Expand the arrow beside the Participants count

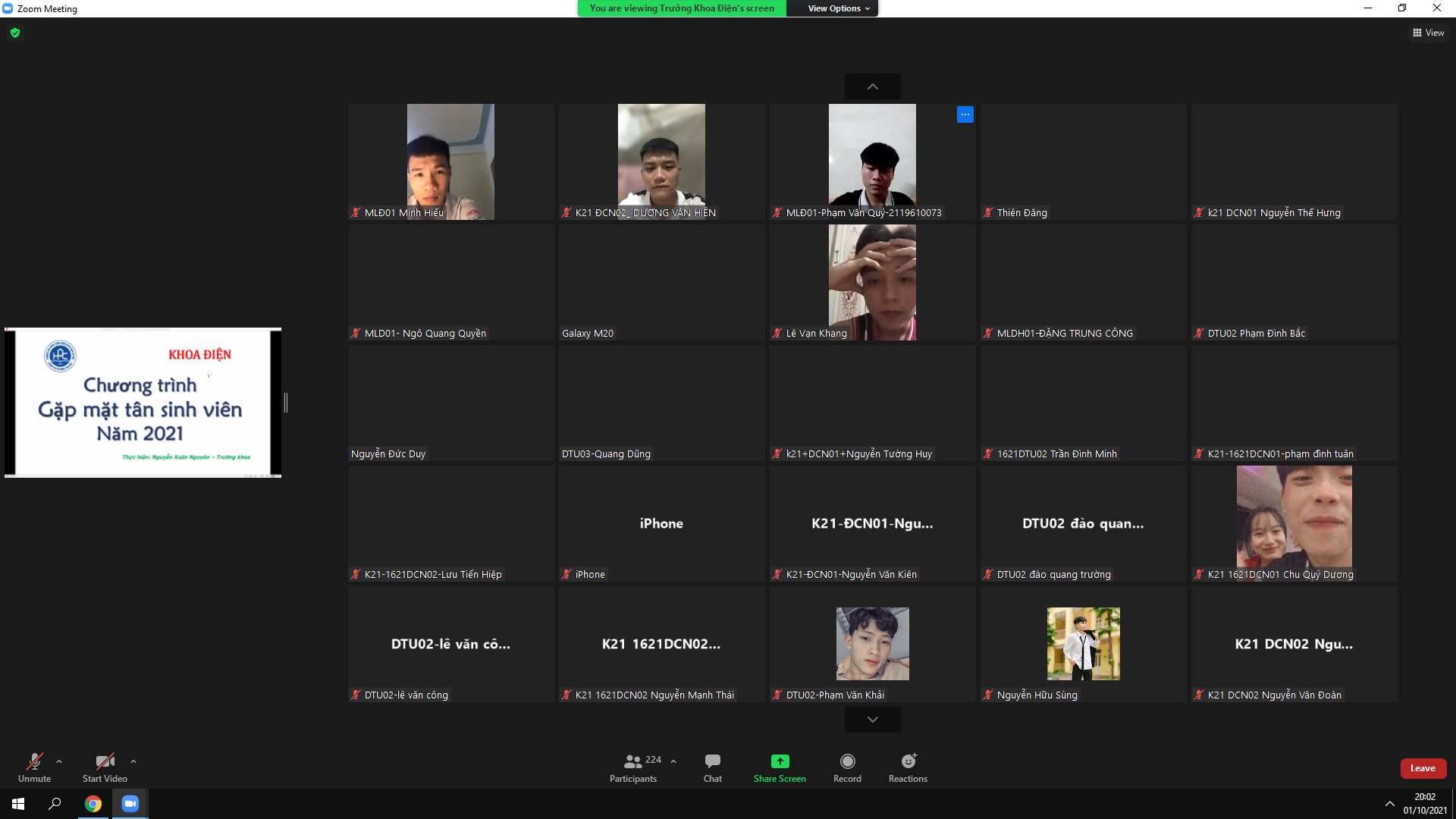673,761
